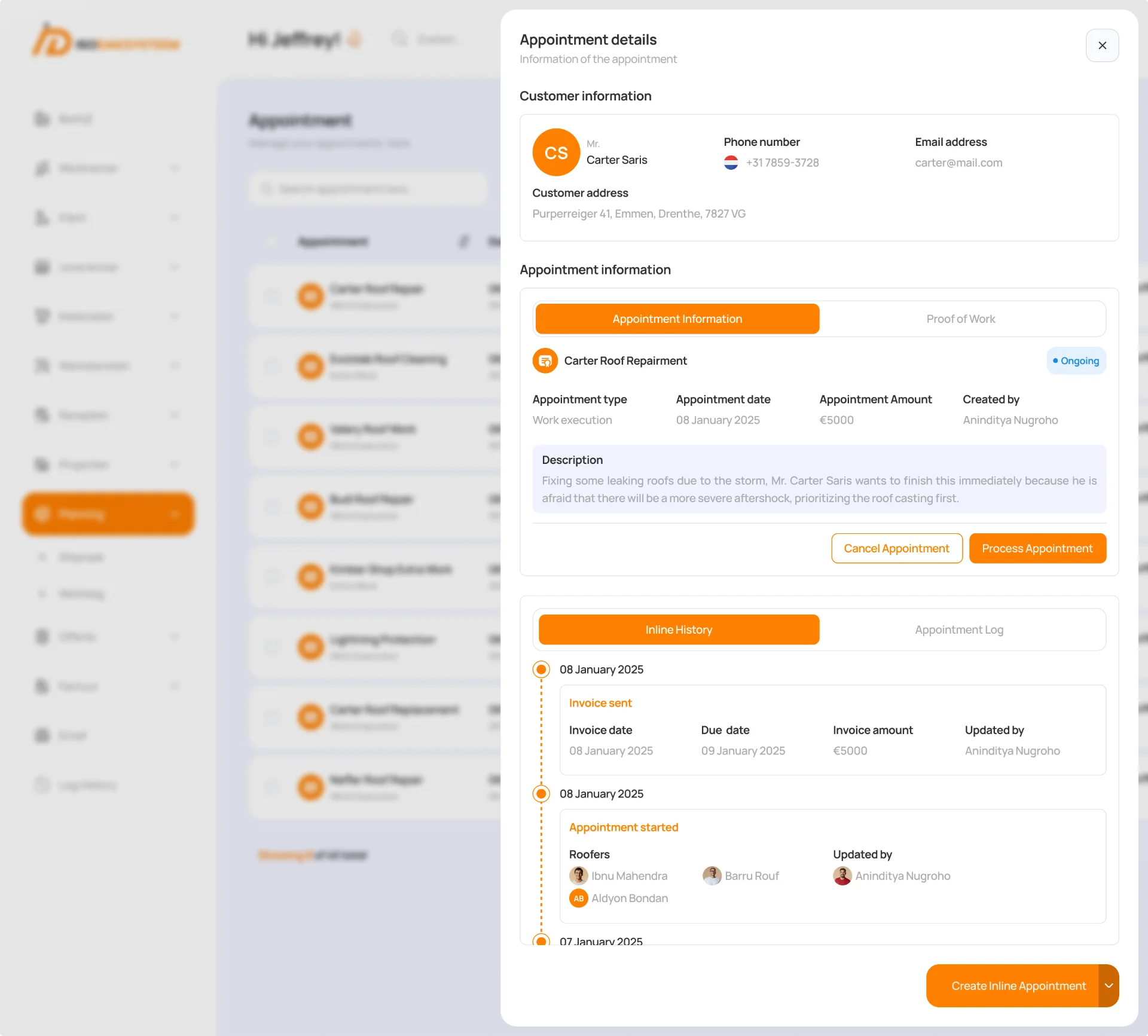Click the Netherlands flag icon by phone number
Screen dimensions: 1148x1036
pos(731,163)
